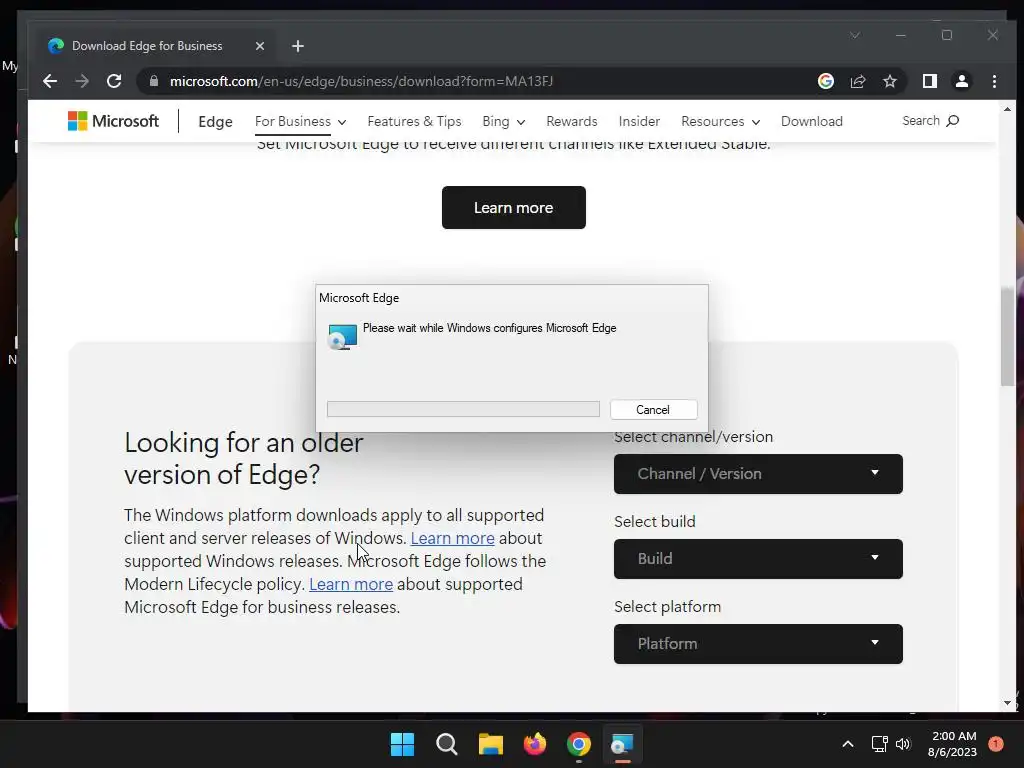Open File Explorer from taskbar
1024x768 pixels.
coord(490,744)
